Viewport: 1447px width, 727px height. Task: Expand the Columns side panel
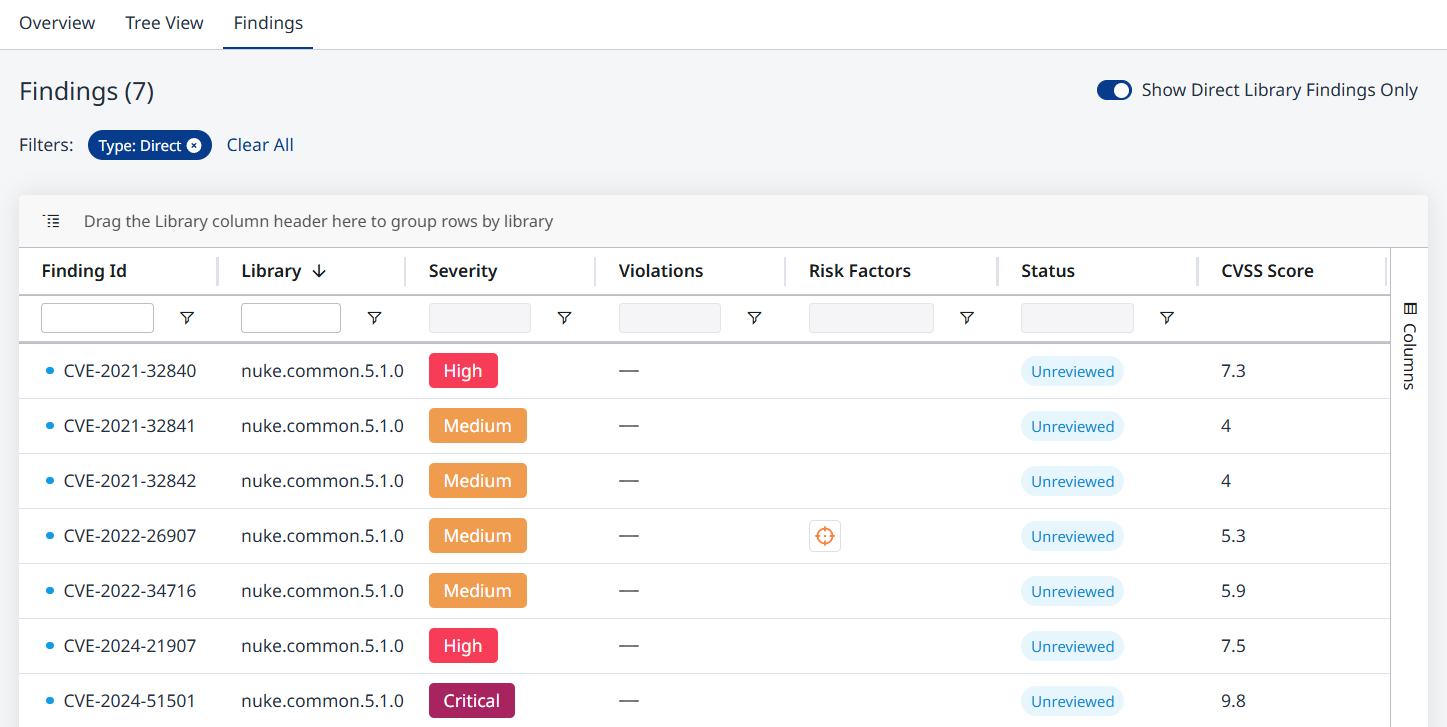pyautogui.click(x=1409, y=345)
